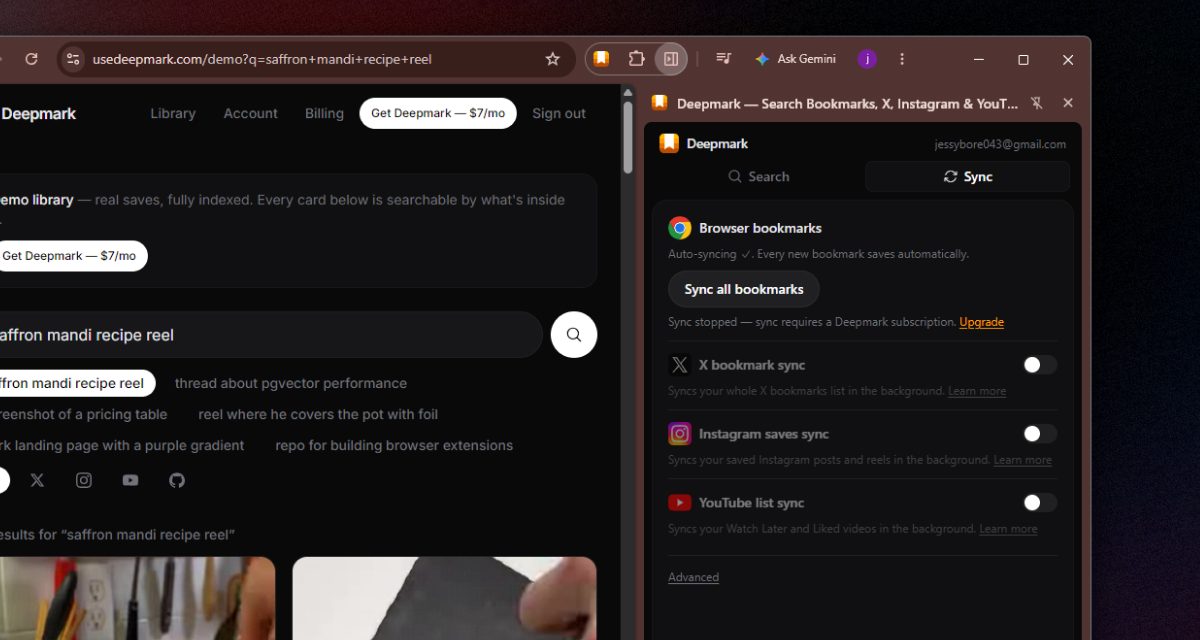Open Ask Gemini
The width and height of the screenshot is (1200, 640).
[796, 59]
